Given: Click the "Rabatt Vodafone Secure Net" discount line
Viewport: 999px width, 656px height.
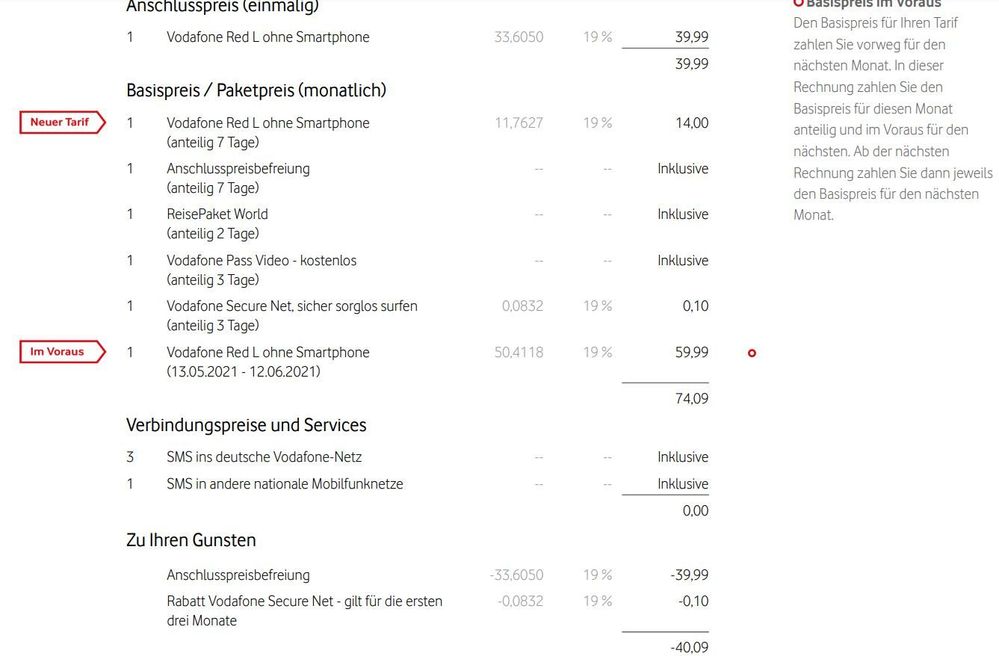Looking at the screenshot, I should 304,602.
